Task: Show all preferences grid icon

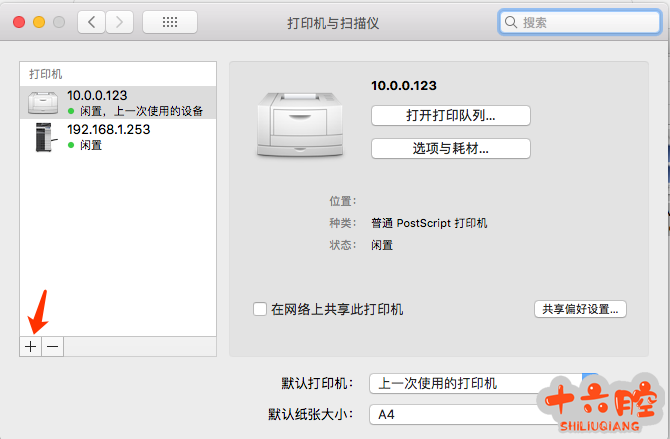Action: (x=170, y=22)
